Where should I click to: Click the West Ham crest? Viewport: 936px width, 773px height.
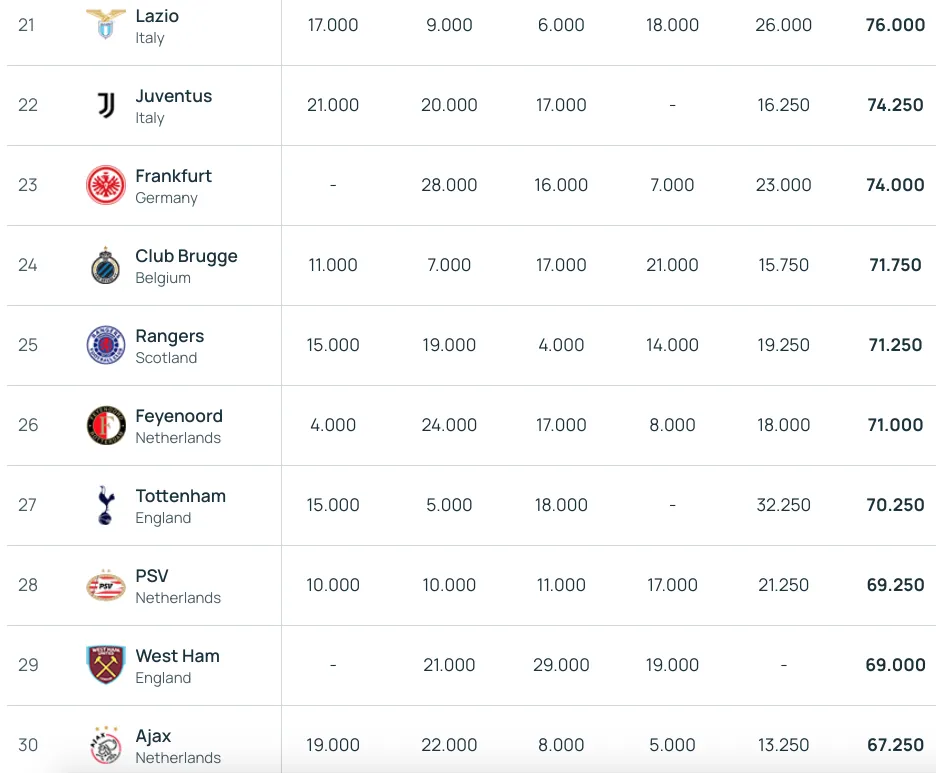click(x=106, y=665)
